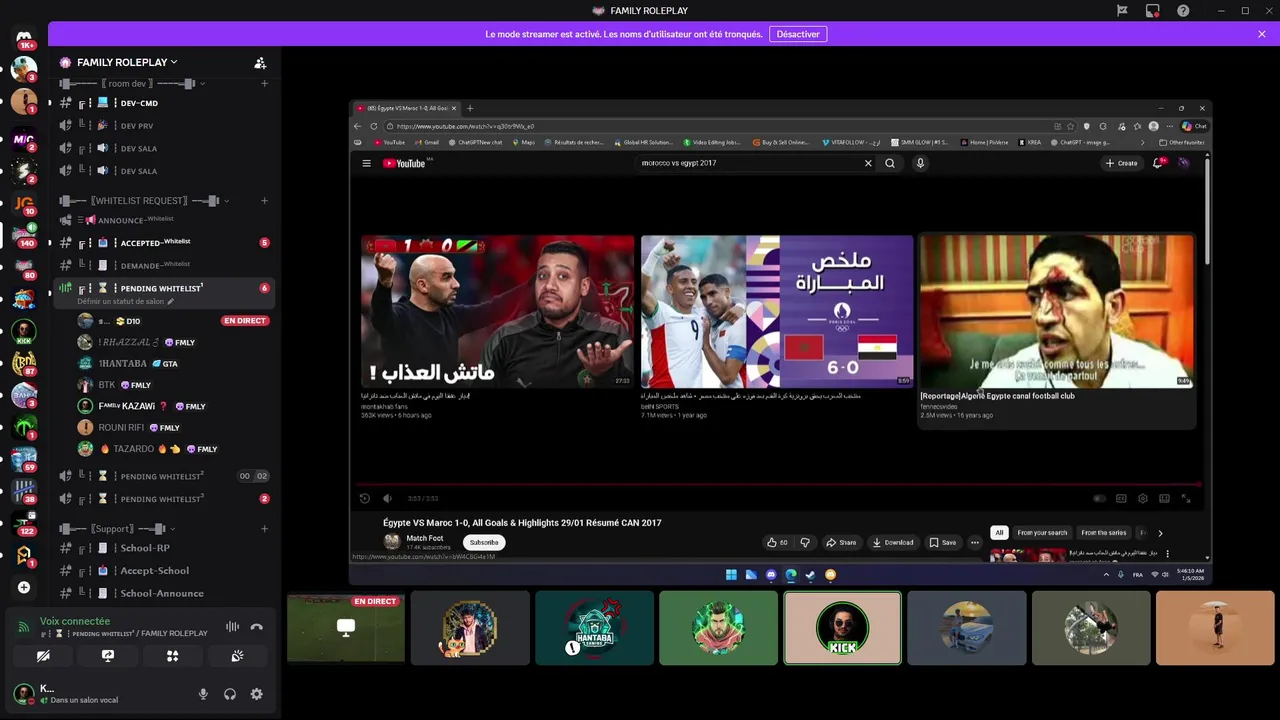The width and height of the screenshot is (1280, 720).
Task: Click the video Share button
Action: pyautogui.click(x=841, y=542)
